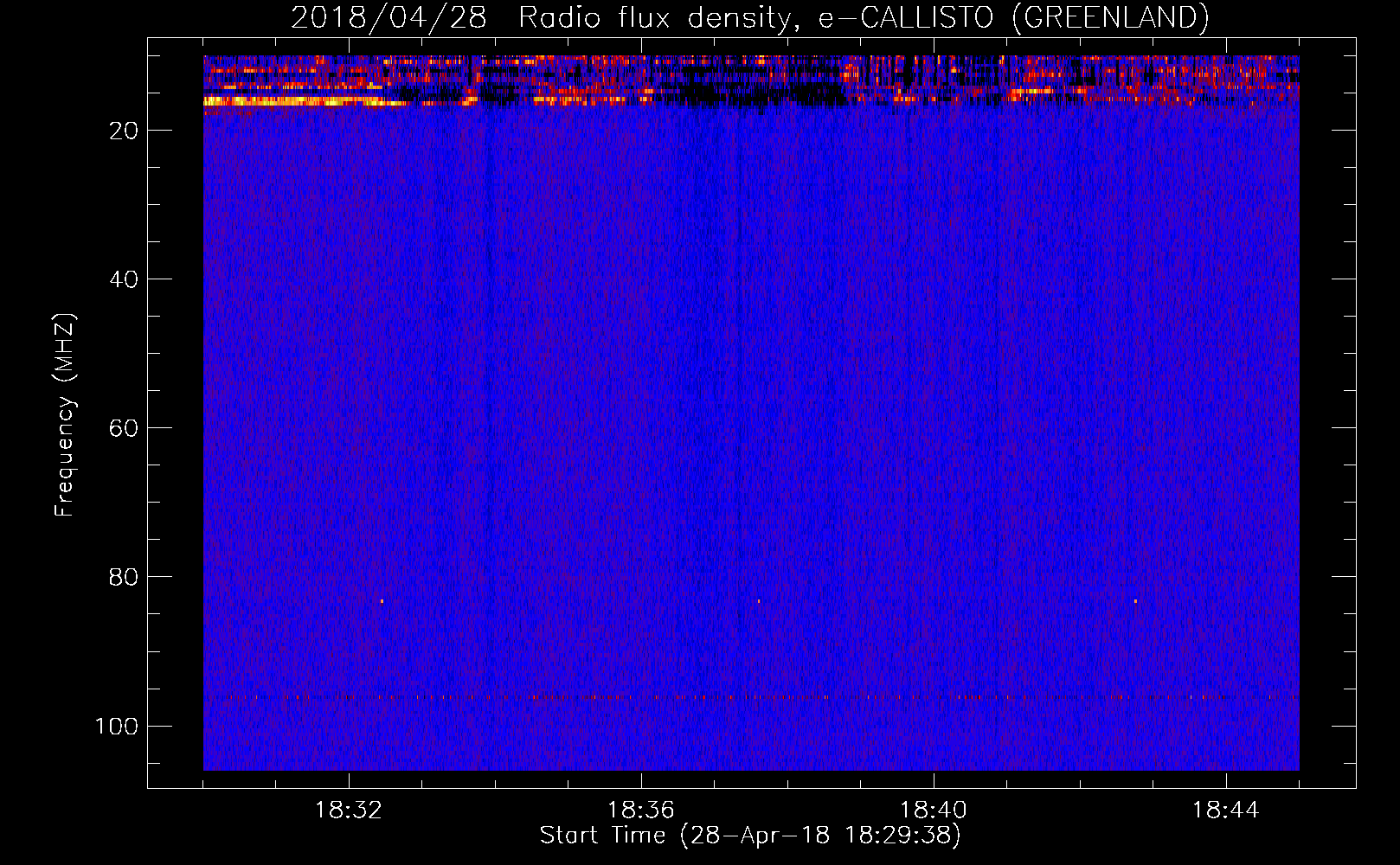Click the 18:44 time tick label

click(x=1226, y=811)
